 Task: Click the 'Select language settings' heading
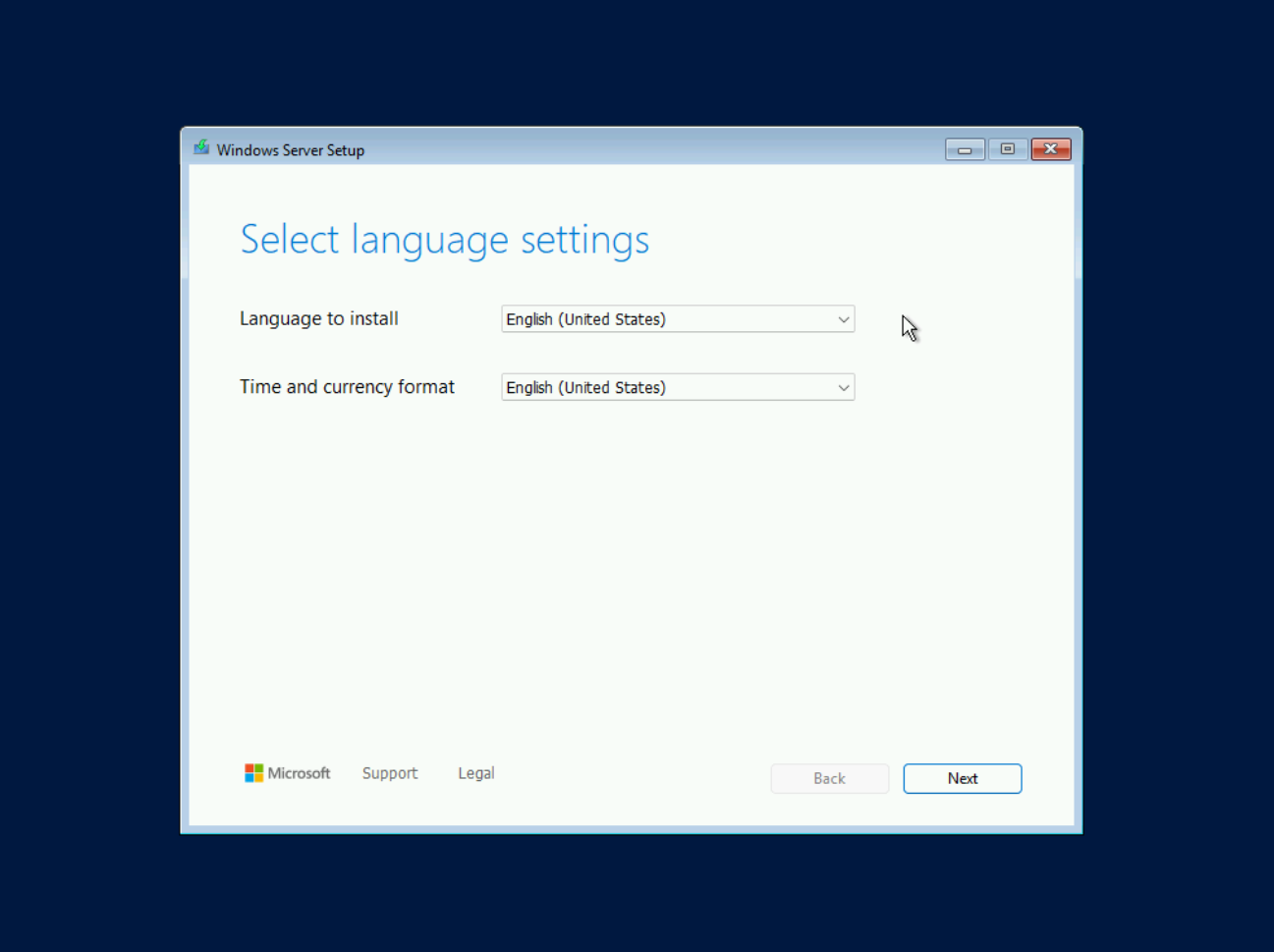[x=445, y=240]
